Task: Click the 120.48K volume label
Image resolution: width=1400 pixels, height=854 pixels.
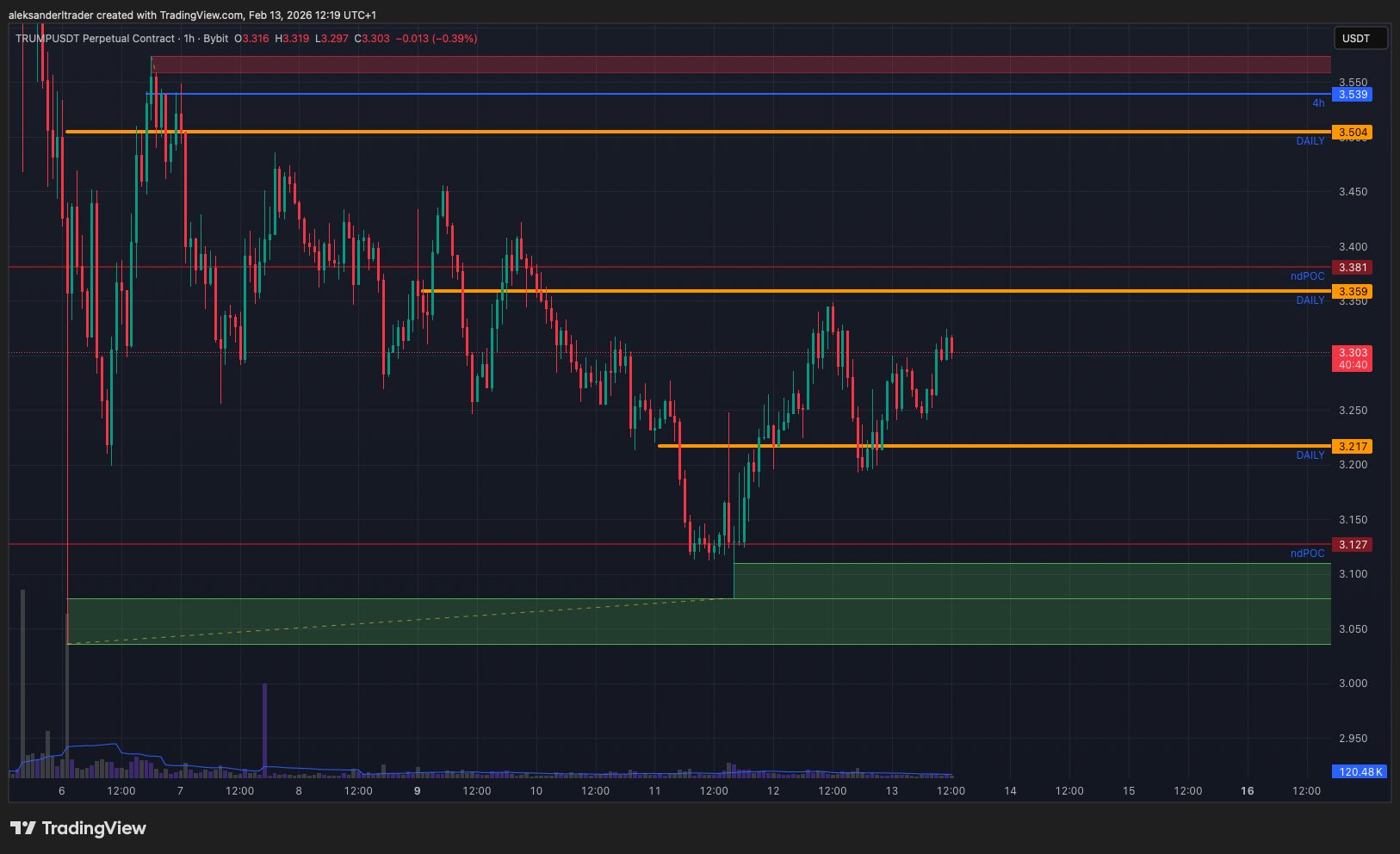Action: (x=1360, y=772)
